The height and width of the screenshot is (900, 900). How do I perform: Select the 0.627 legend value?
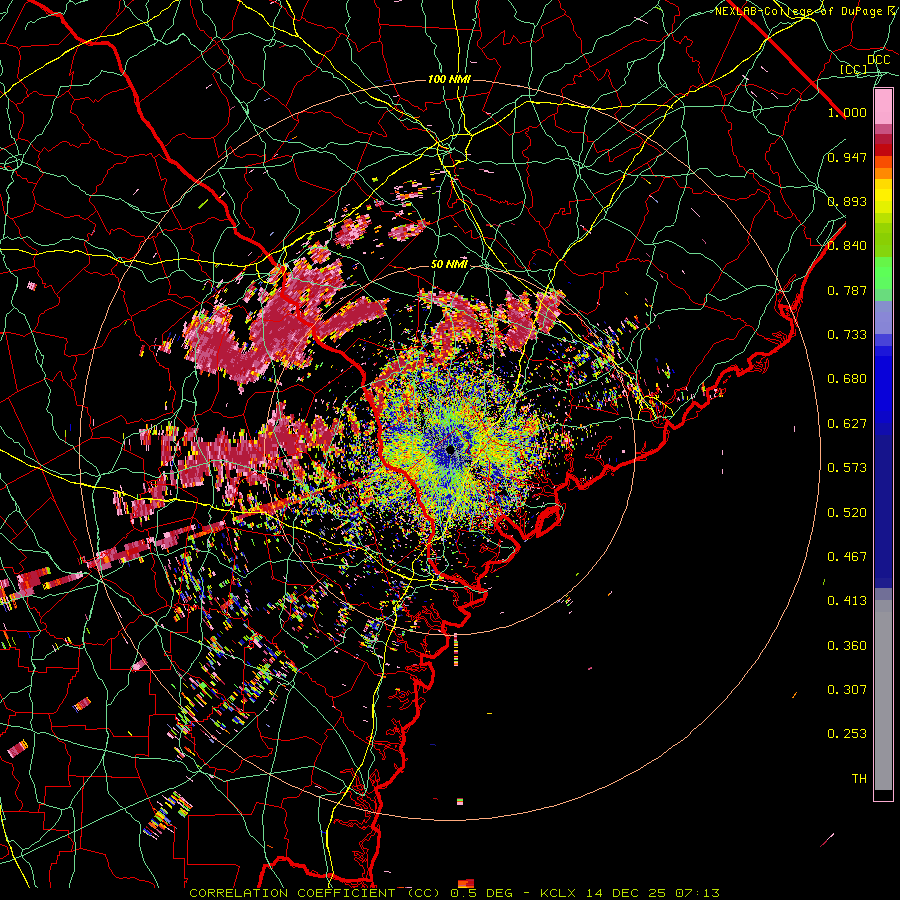(847, 424)
